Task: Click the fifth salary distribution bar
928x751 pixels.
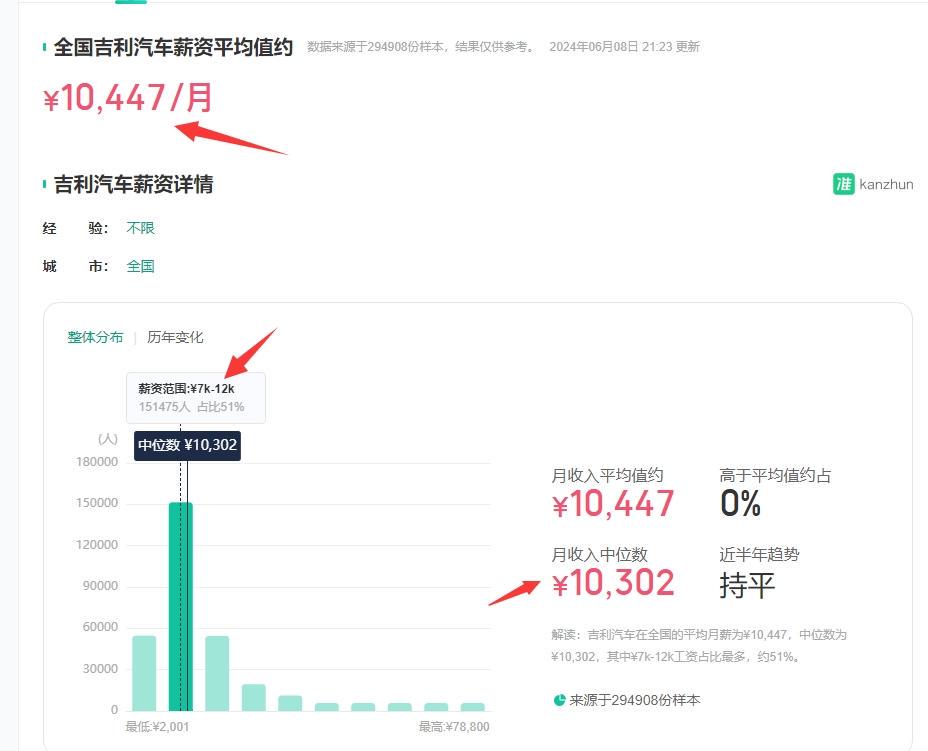Action: pyautogui.click(x=290, y=703)
